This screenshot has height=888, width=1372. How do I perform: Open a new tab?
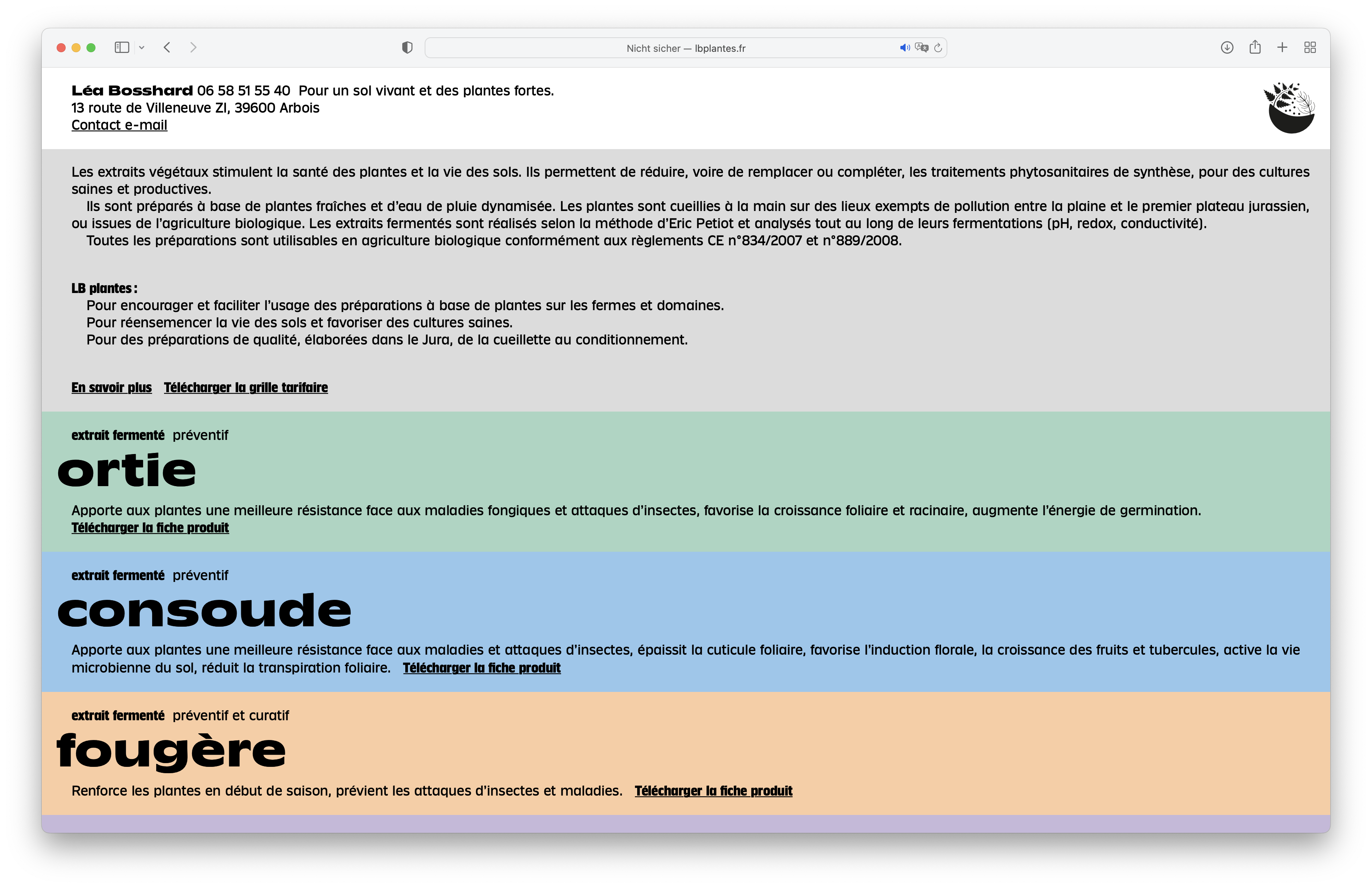[1282, 48]
